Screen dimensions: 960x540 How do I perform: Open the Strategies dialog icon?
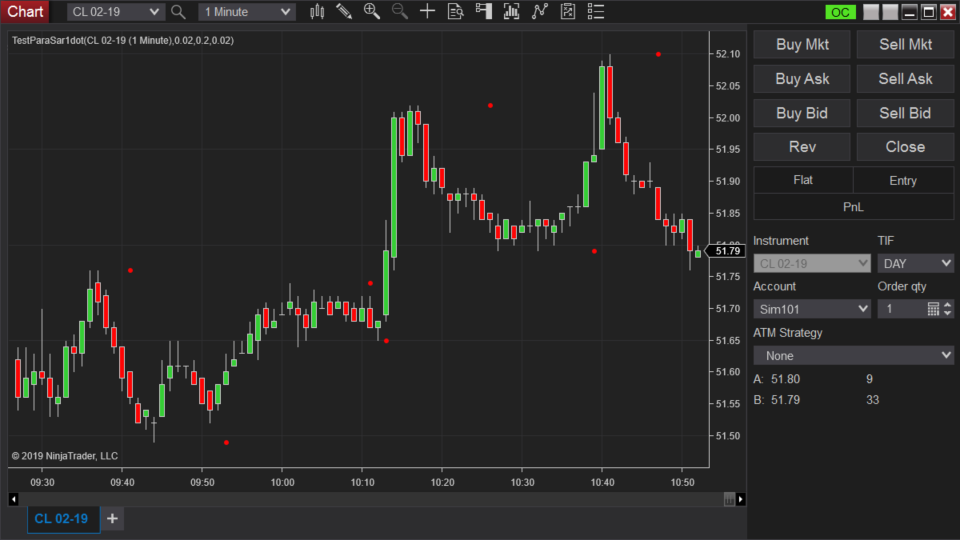point(568,12)
